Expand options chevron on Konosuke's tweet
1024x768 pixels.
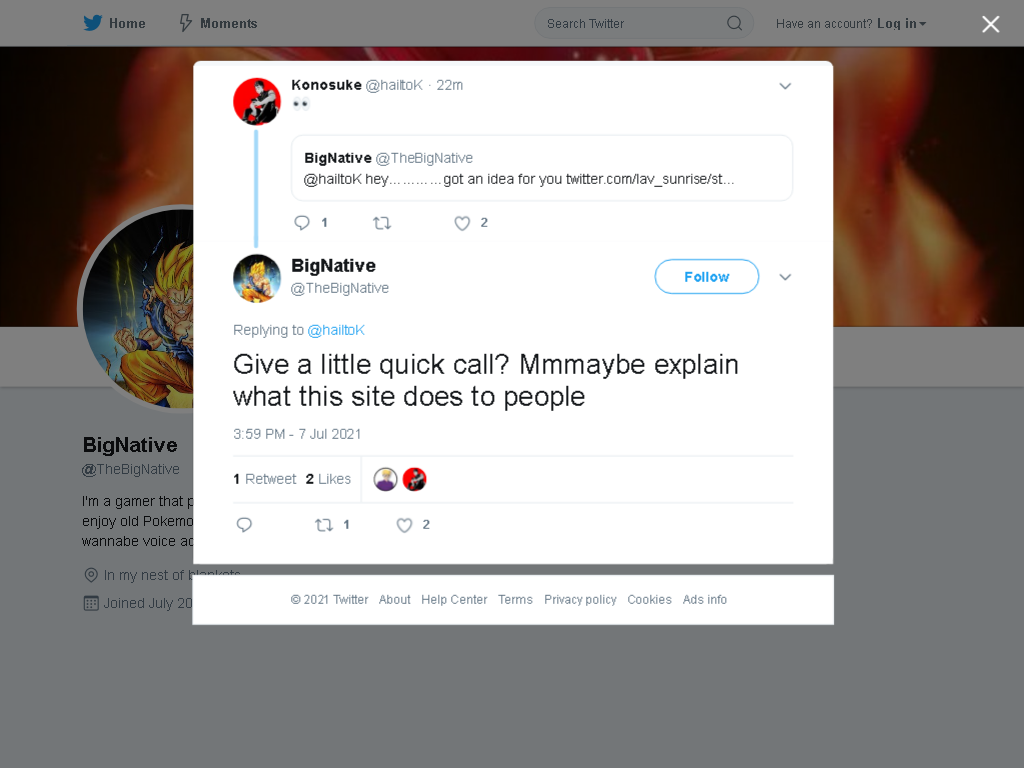[x=785, y=86]
